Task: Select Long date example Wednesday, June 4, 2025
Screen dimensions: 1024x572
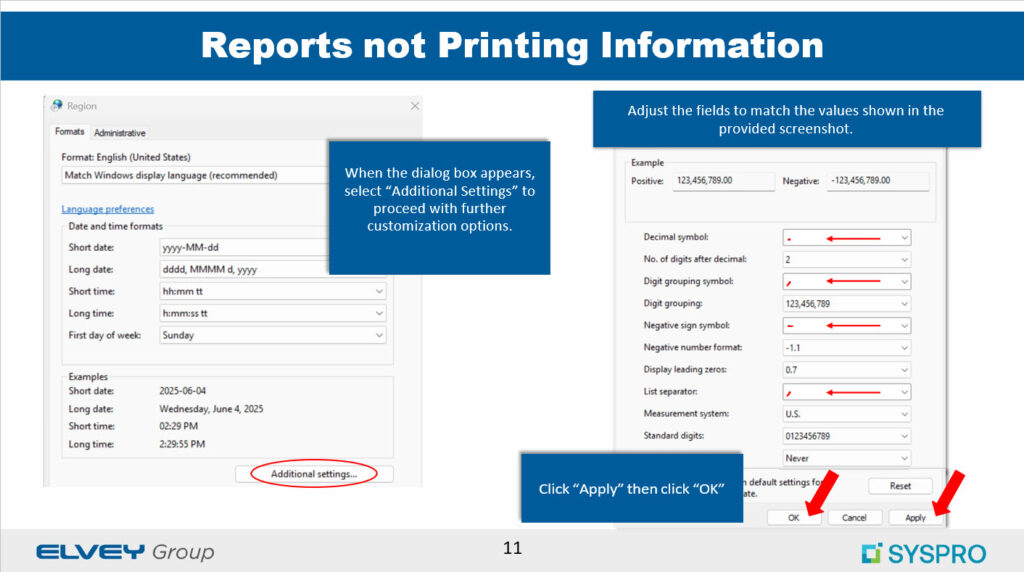Action: 211,409
